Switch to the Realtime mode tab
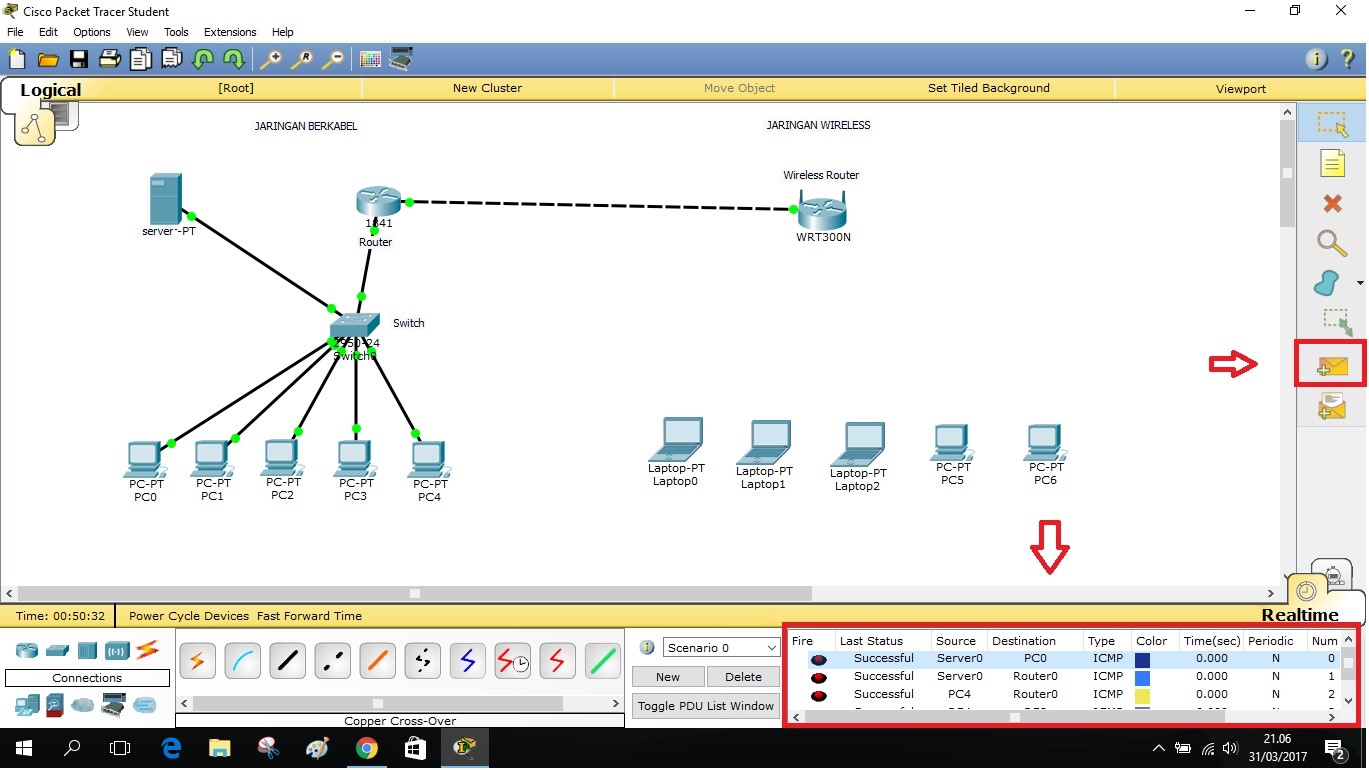 (1299, 615)
